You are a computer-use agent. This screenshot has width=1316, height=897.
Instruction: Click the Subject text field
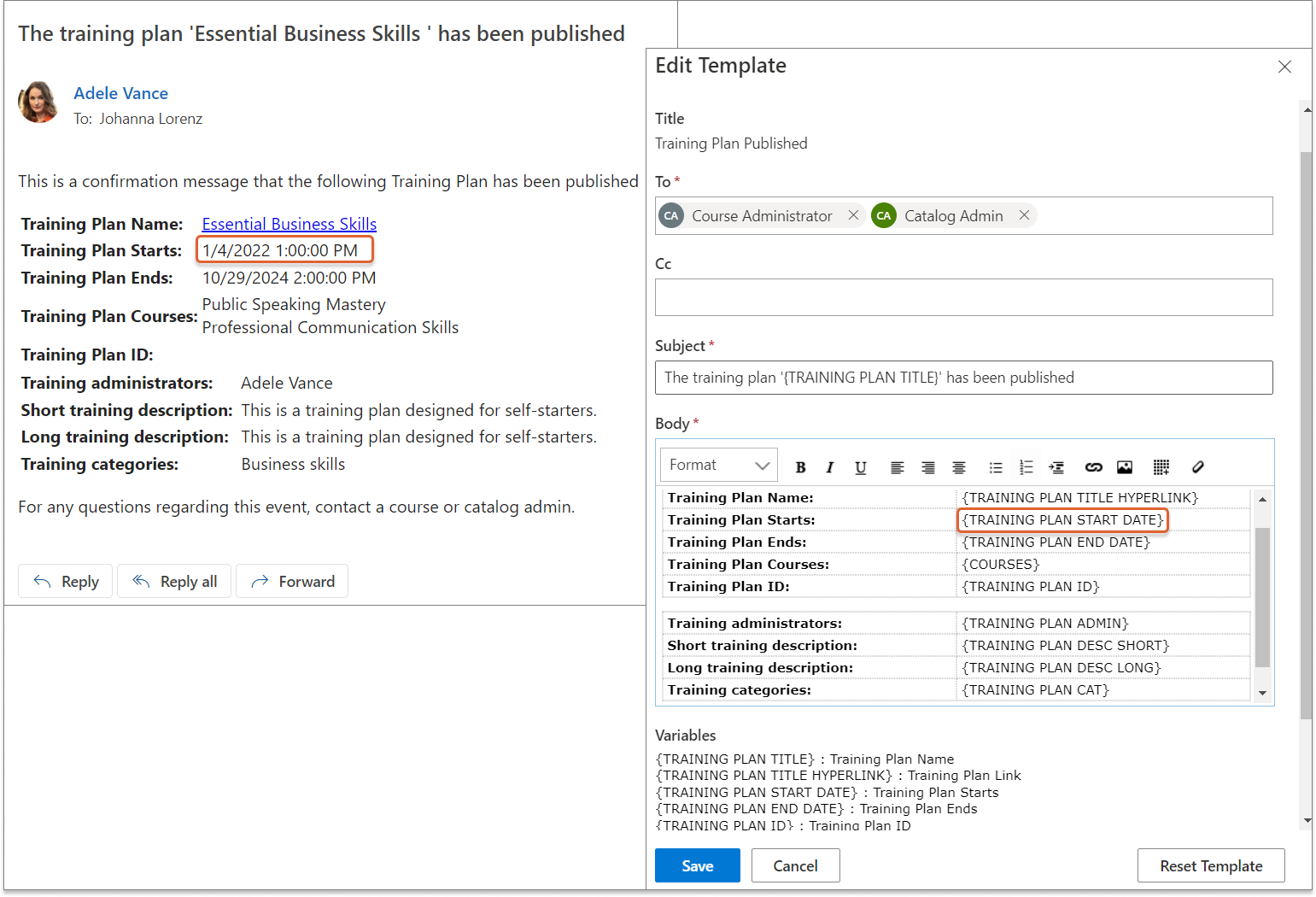click(x=963, y=378)
